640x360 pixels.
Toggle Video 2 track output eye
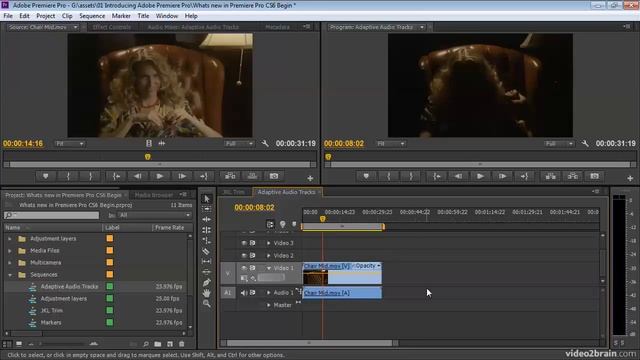point(244,256)
